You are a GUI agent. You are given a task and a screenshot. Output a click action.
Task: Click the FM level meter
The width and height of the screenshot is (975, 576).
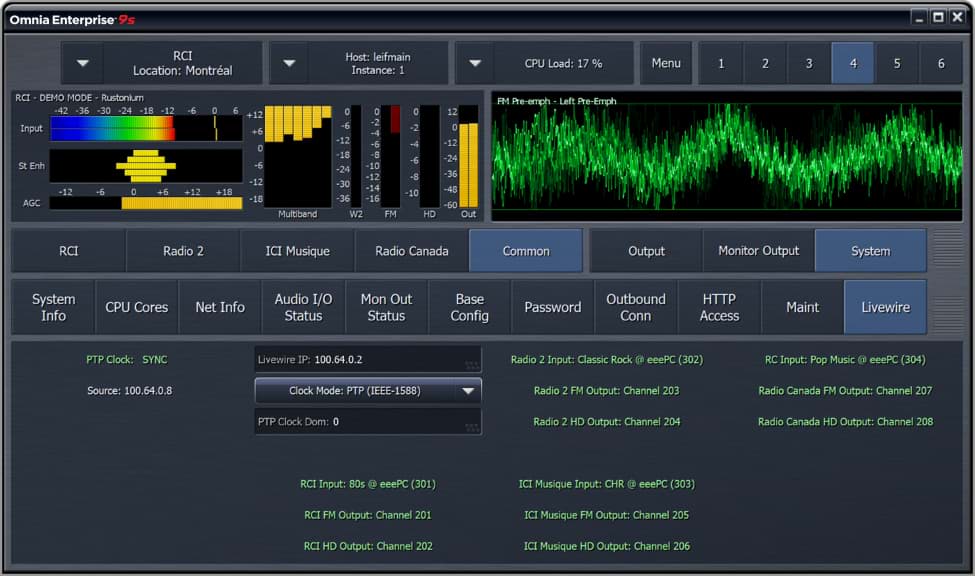(390, 156)
